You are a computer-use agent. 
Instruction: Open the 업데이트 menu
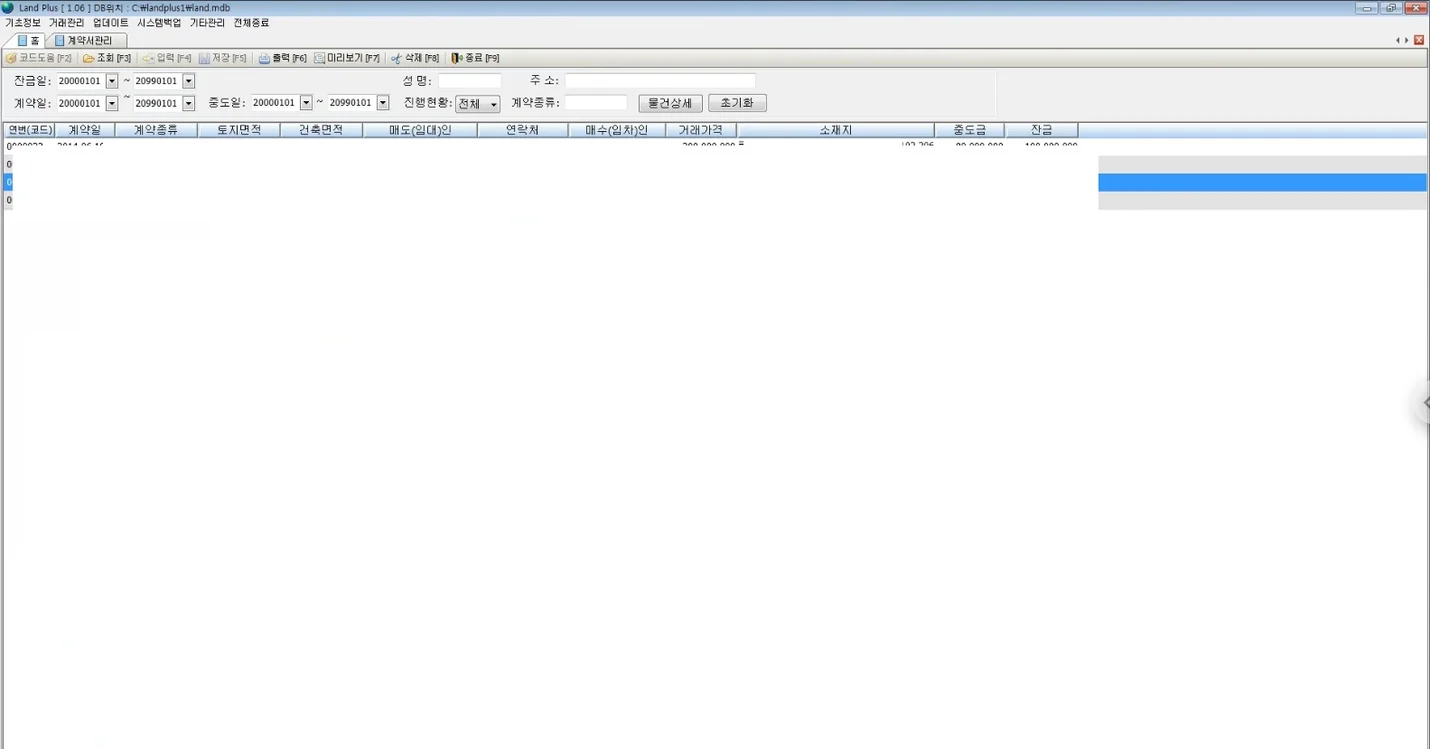coord(111,22)
